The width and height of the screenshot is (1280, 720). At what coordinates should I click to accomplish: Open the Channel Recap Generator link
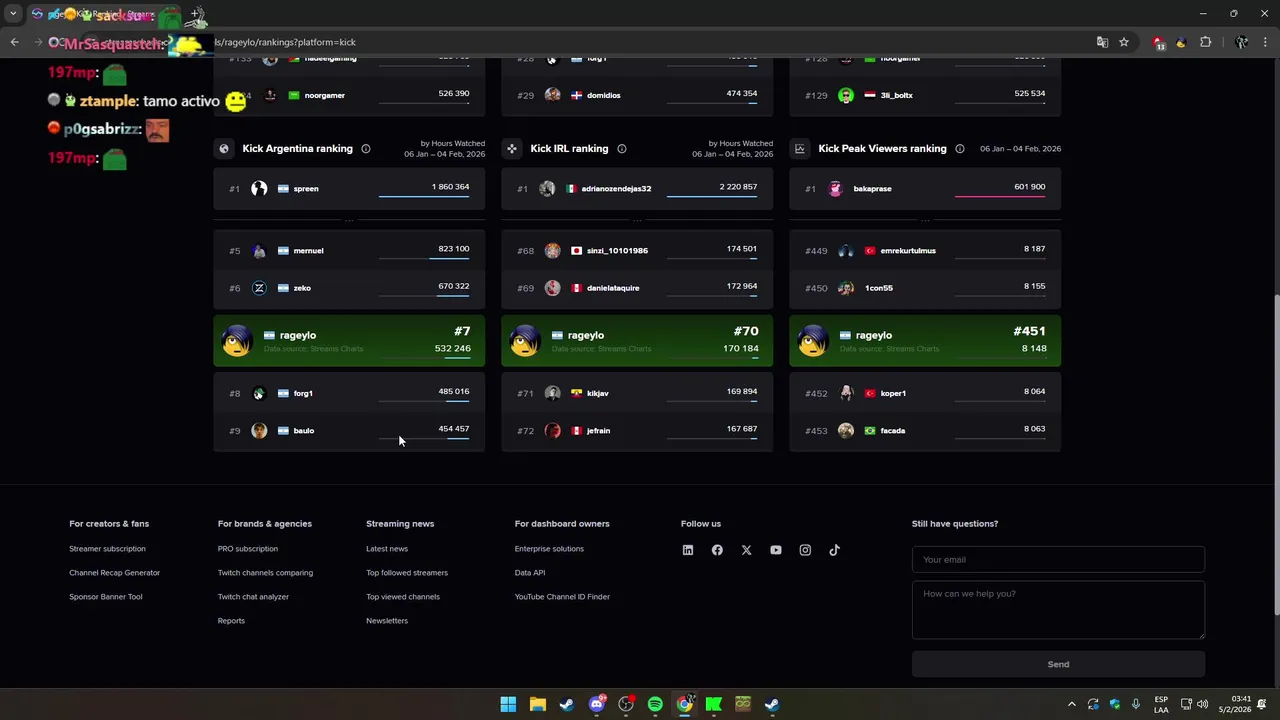pyautogui.click(x=114, y=573)
